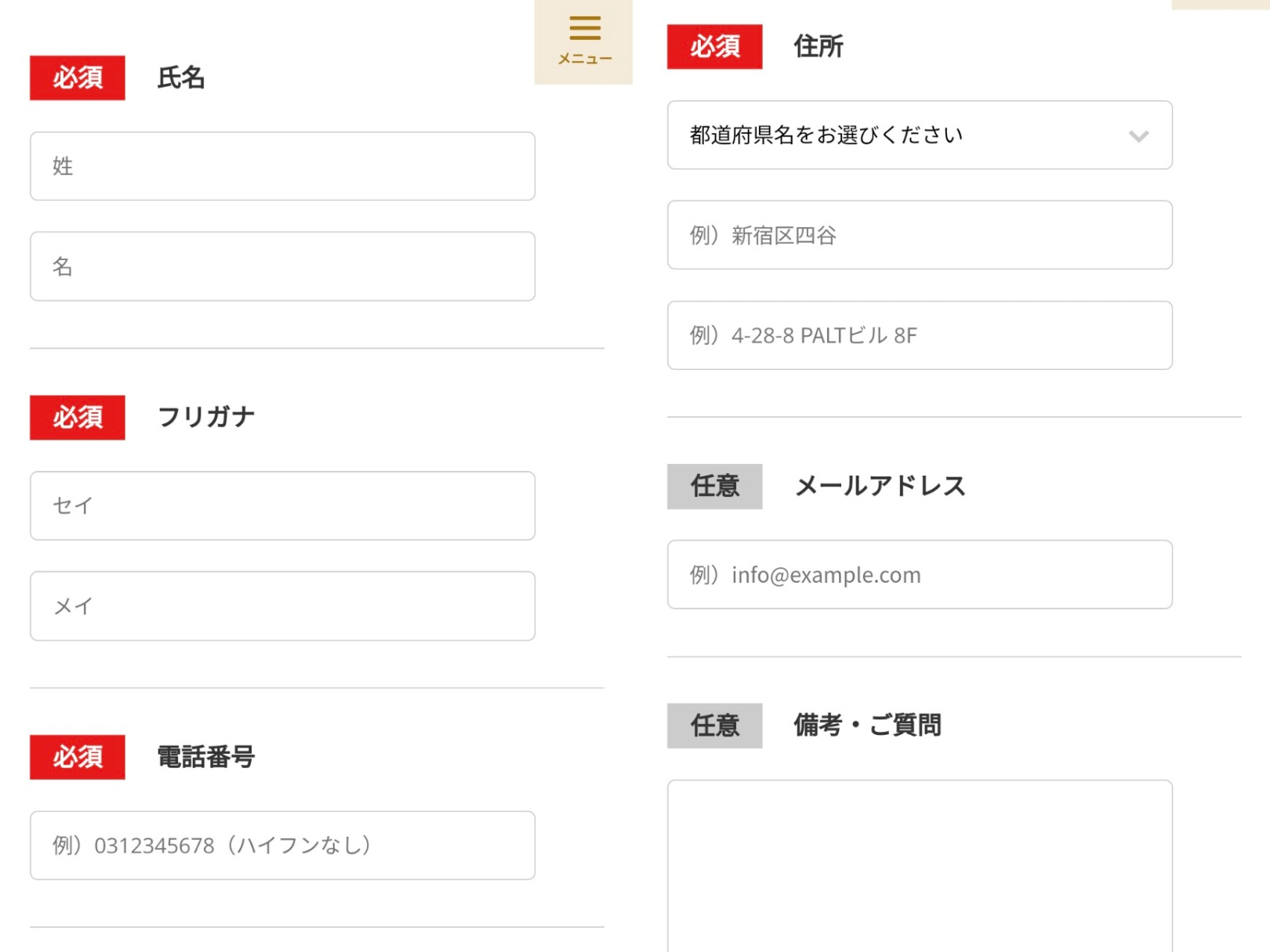Click the 任意 badge beside メールアドレス

714,487
